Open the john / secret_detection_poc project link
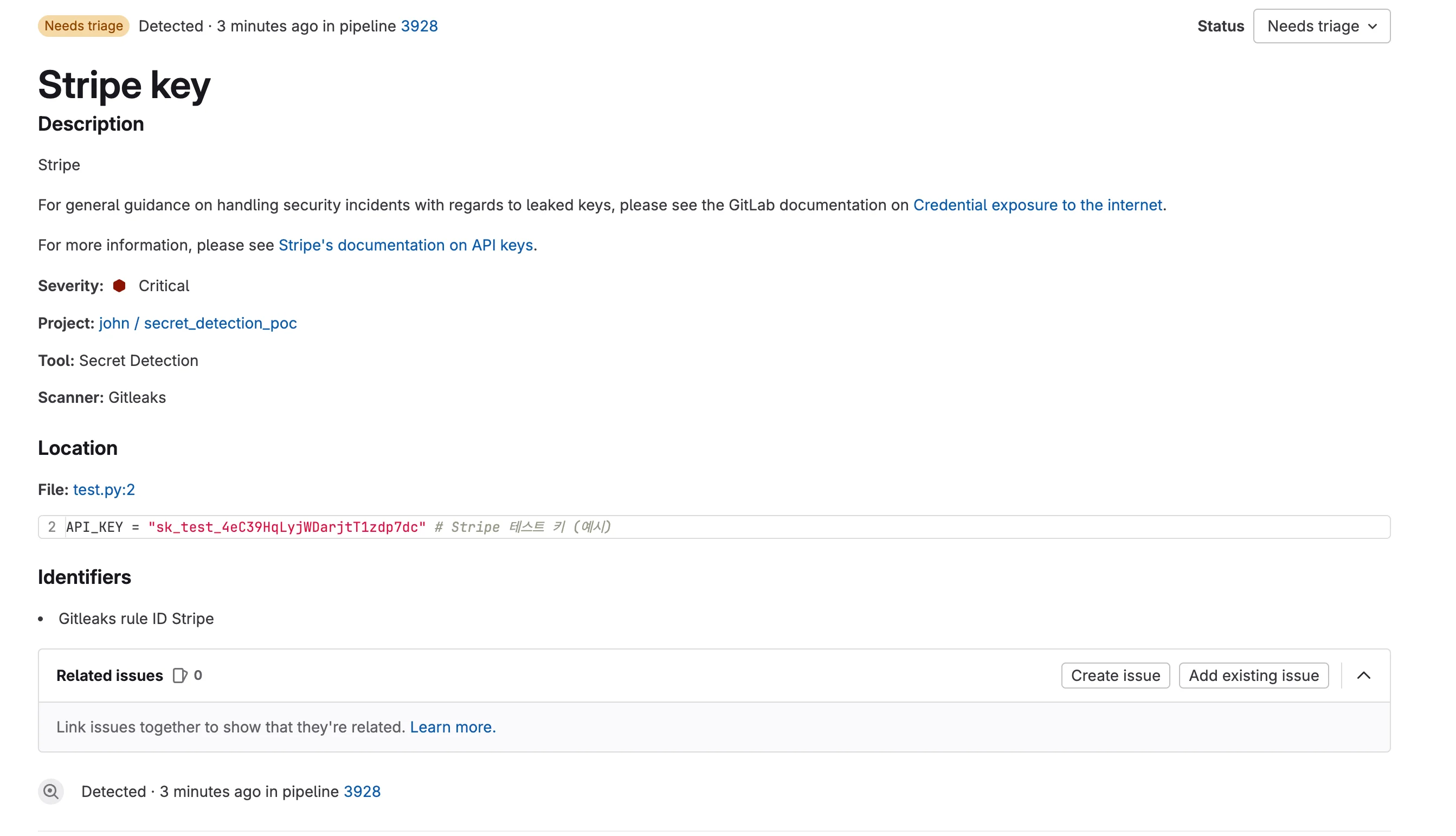 197,323
